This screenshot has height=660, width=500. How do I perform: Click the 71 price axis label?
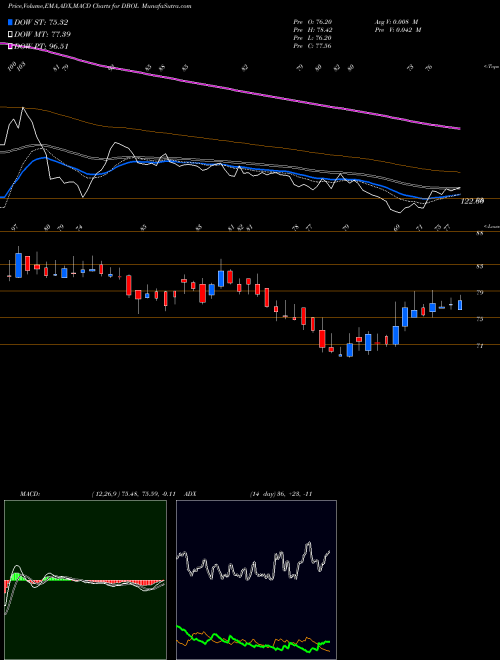[x=480, y=346]
